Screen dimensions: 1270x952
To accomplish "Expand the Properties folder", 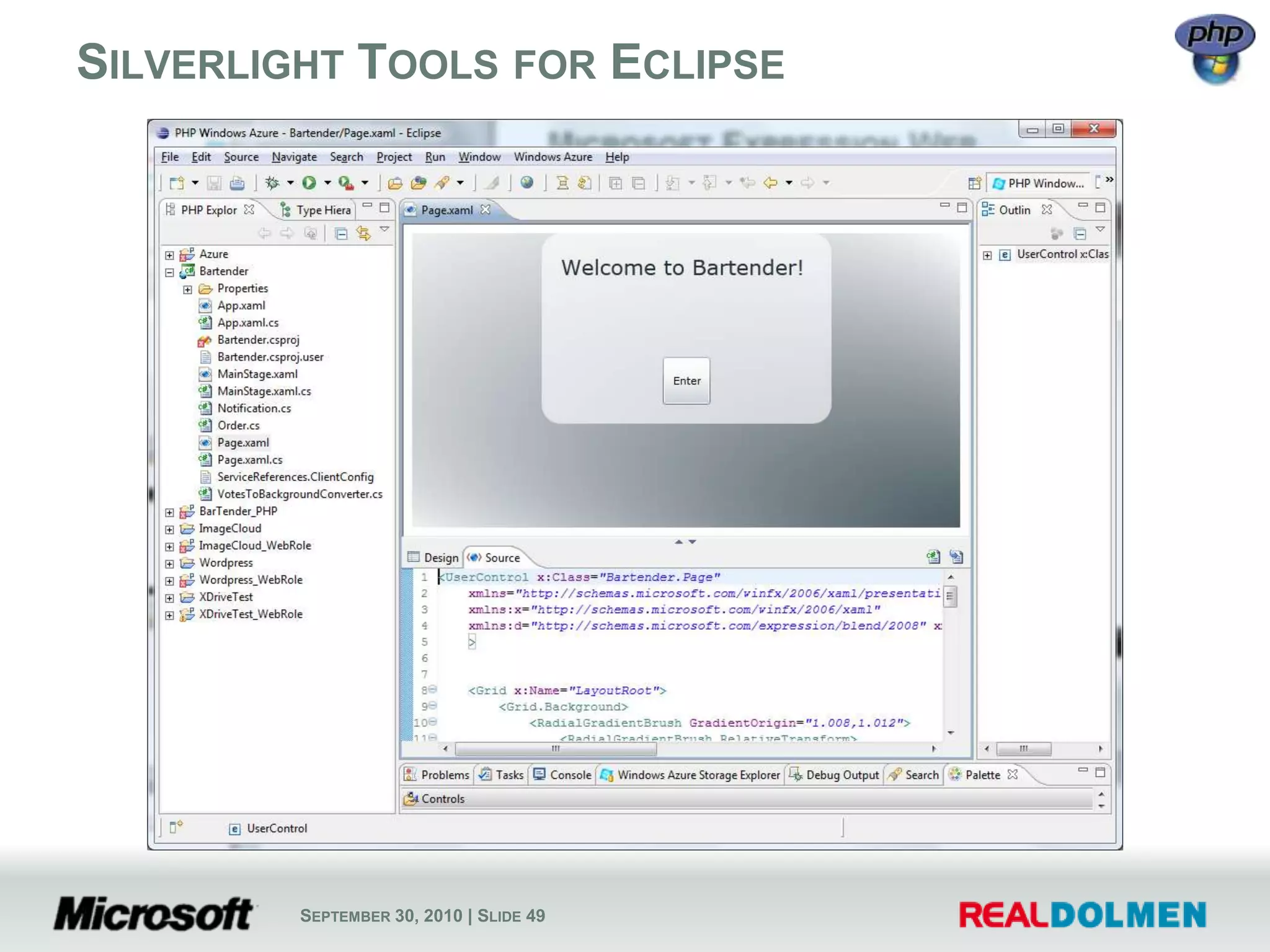I will 187,289.
